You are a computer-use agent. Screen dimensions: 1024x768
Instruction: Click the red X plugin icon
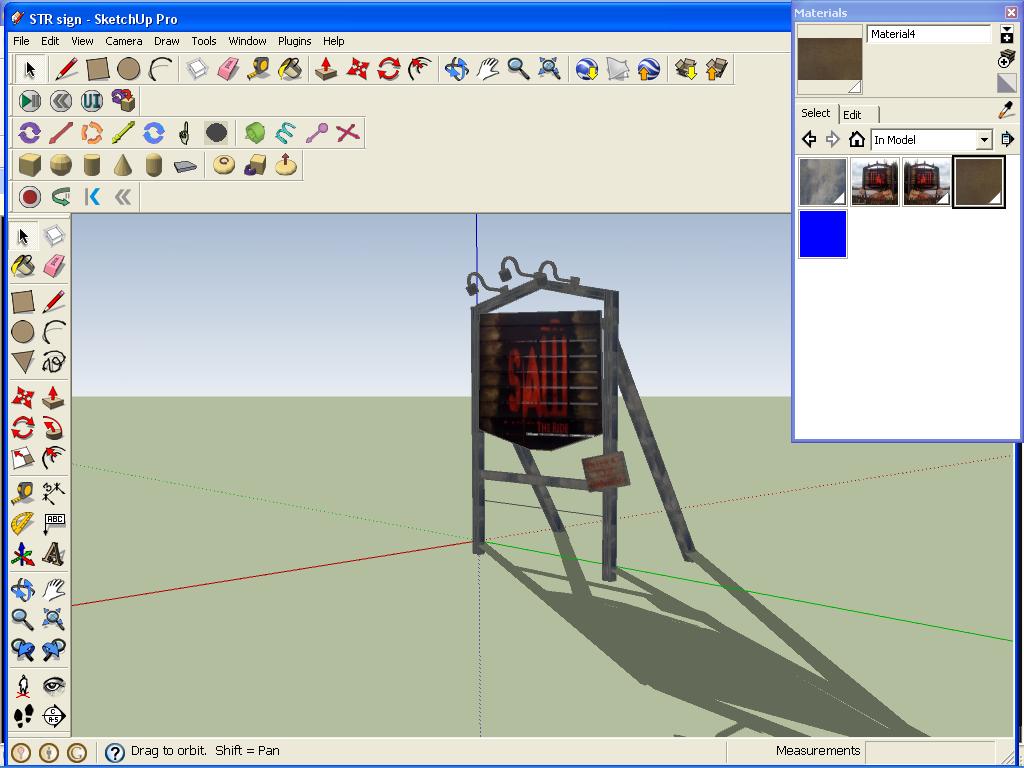[348, 133]
